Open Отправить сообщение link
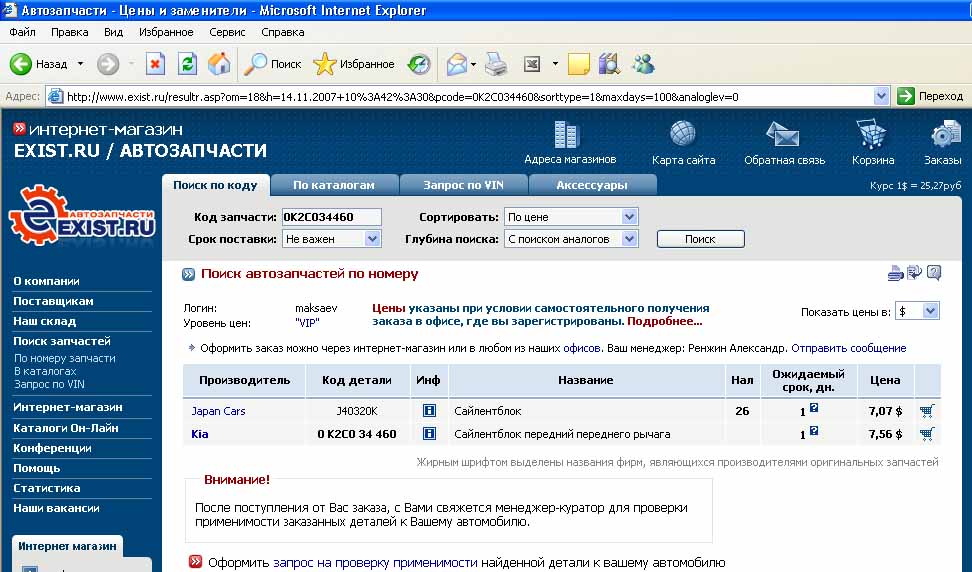Screen dimensions: 972x572 click(x=848, y=348)
